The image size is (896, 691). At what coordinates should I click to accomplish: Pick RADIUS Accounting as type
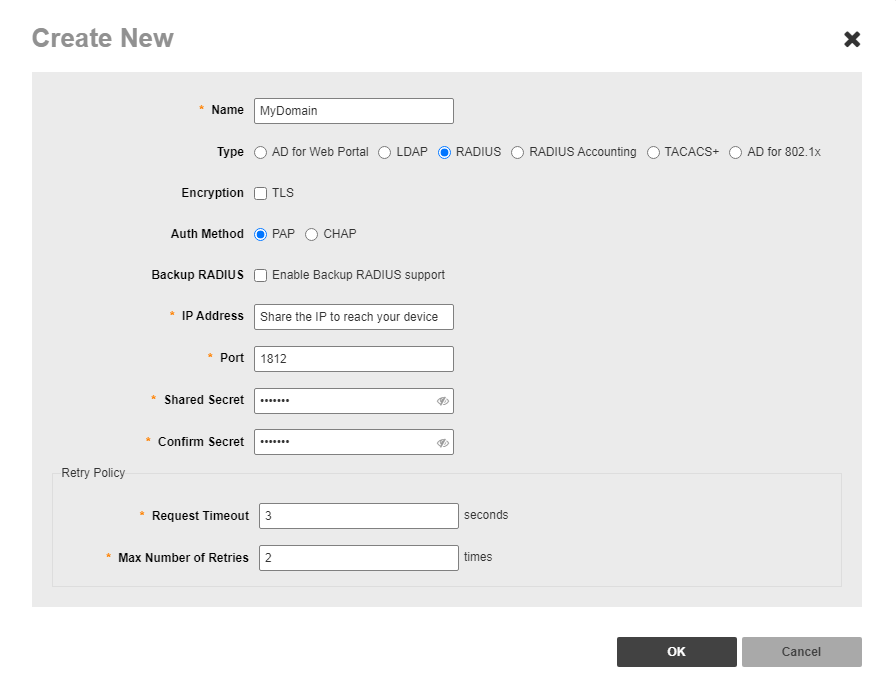(x=517, y=153)
